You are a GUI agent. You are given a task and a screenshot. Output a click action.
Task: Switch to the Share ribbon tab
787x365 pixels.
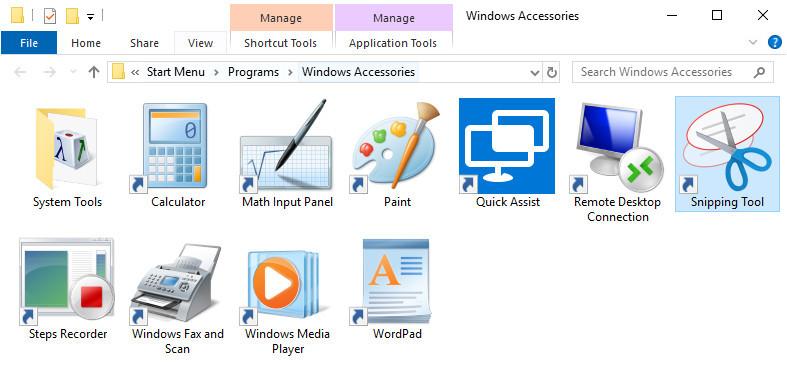(144, 43)
